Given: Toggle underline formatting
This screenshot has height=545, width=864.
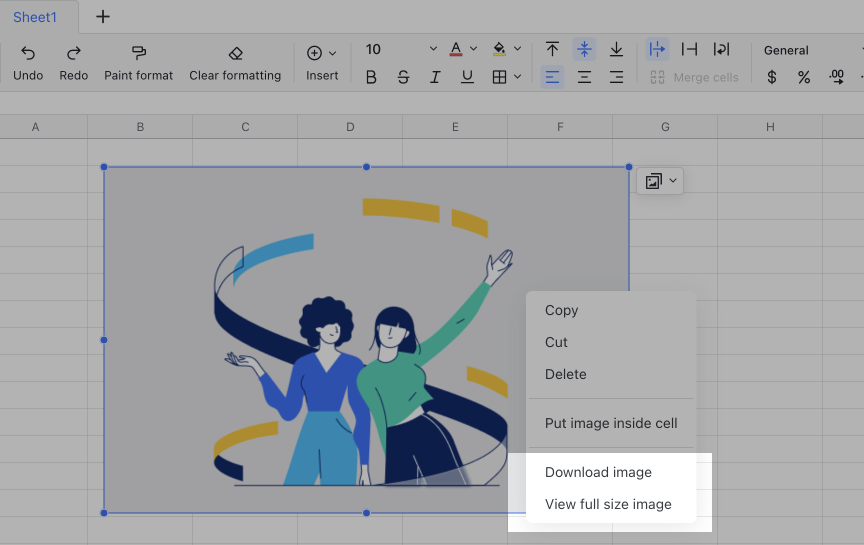Looking at the screenshot, I should pyautogui.click(x=467, y=77).
